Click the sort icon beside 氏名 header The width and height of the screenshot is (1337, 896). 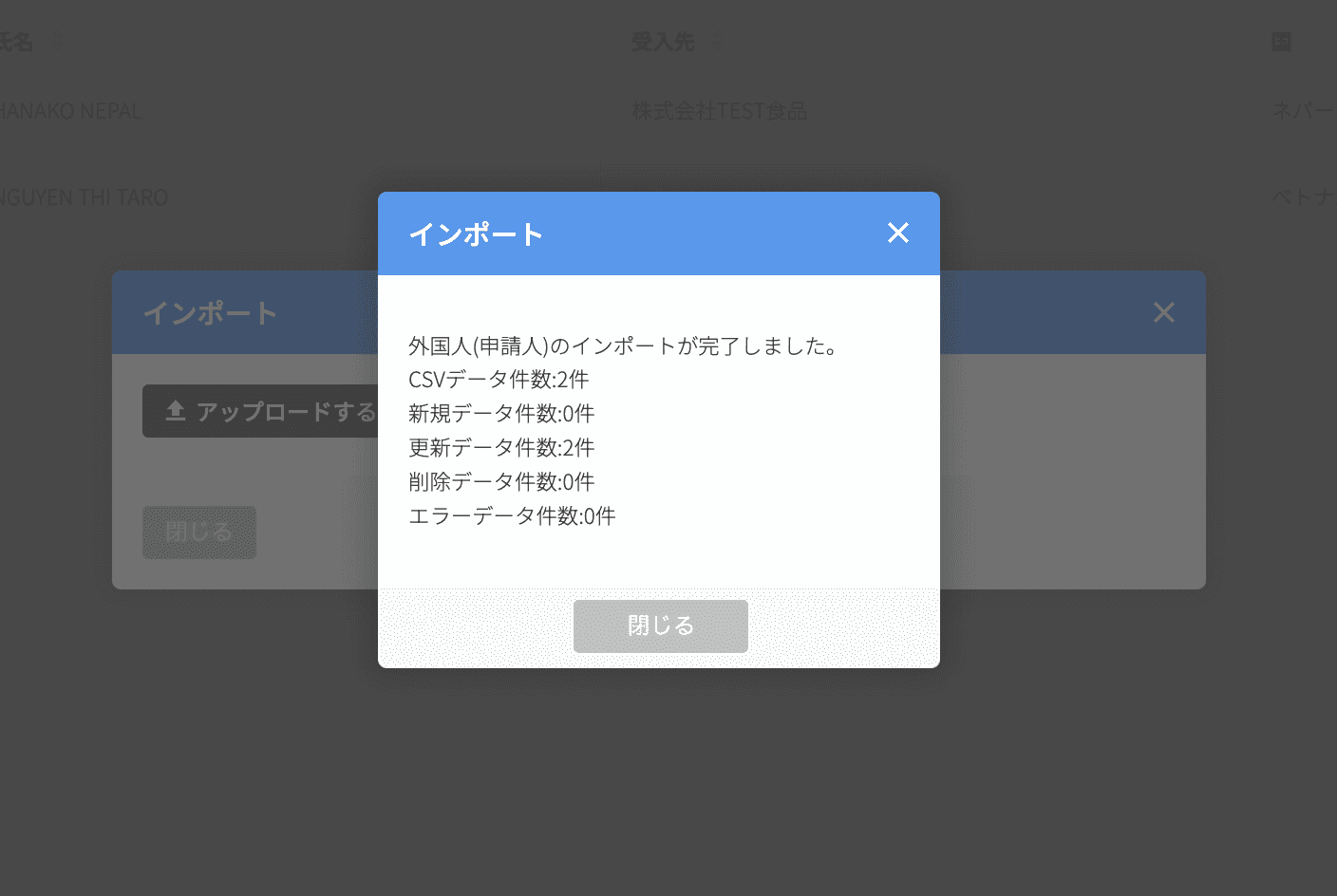[x=57, y=42]
